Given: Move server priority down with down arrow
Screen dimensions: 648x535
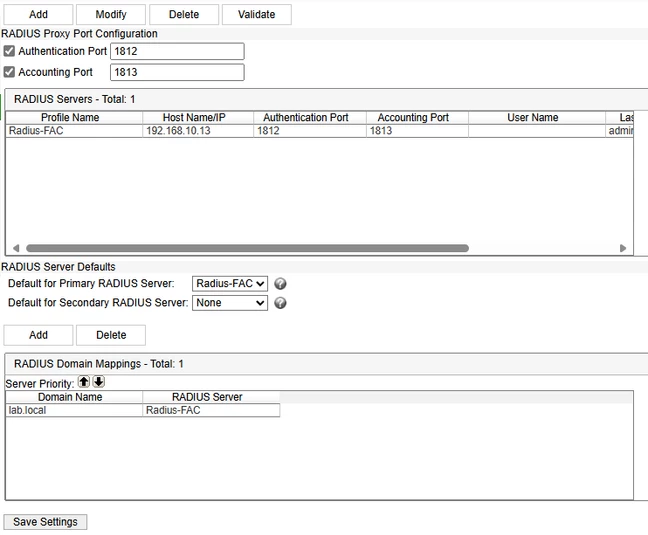Looking at the screenshot, I should 98,382.
